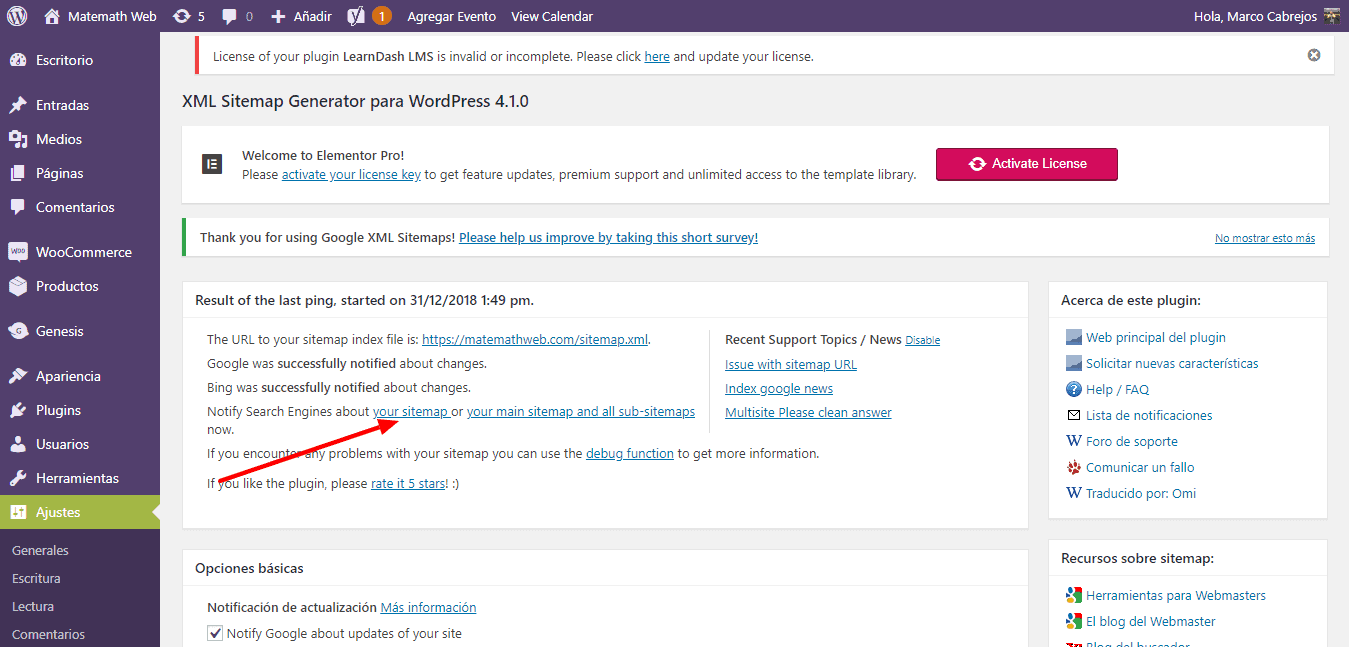Click the icon beside Herramientas para Webmasters
Image resolution: width=1349 pixels, height=647 pixels.
pyautogui.click(x=1074, y=595)
